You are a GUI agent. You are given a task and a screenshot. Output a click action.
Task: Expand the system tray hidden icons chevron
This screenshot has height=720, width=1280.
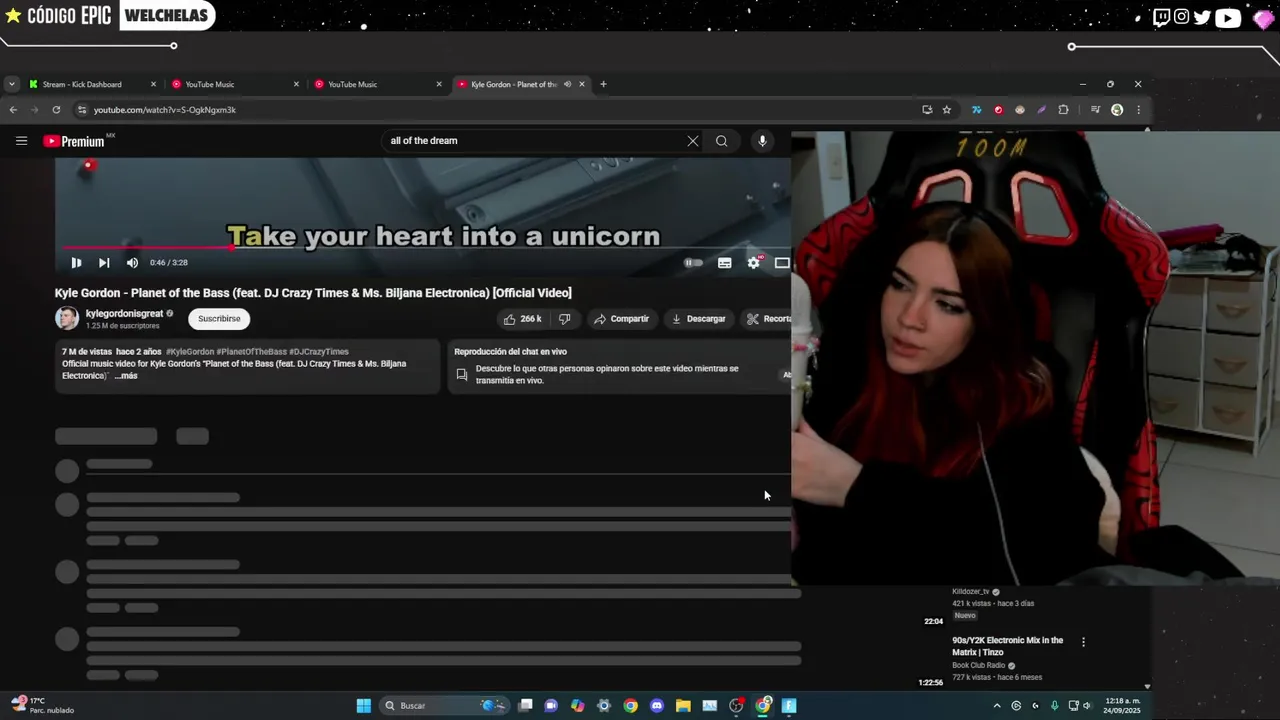(996, 706)
